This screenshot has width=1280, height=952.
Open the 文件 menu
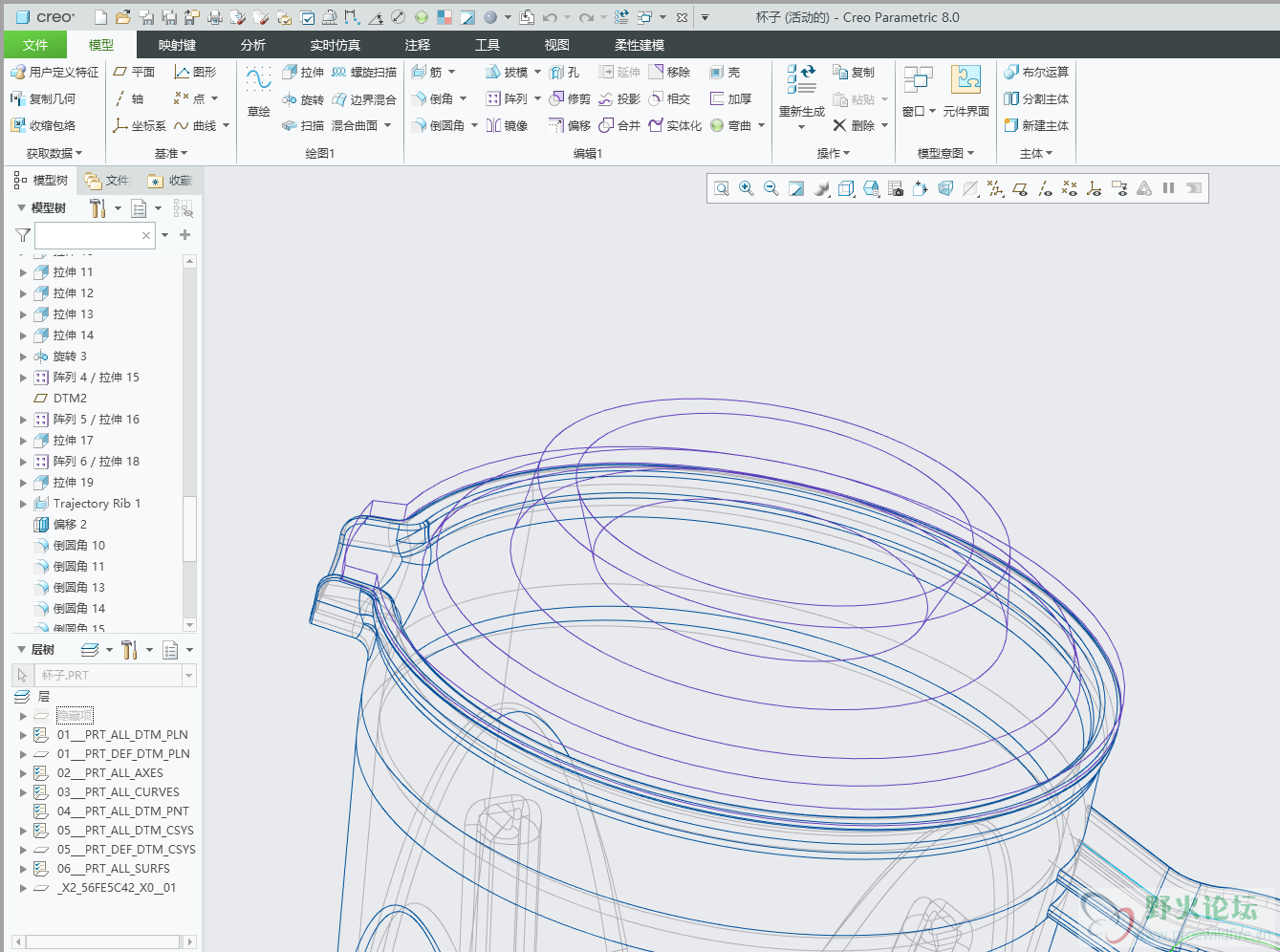pyautogui.click(x=35, y=45)
